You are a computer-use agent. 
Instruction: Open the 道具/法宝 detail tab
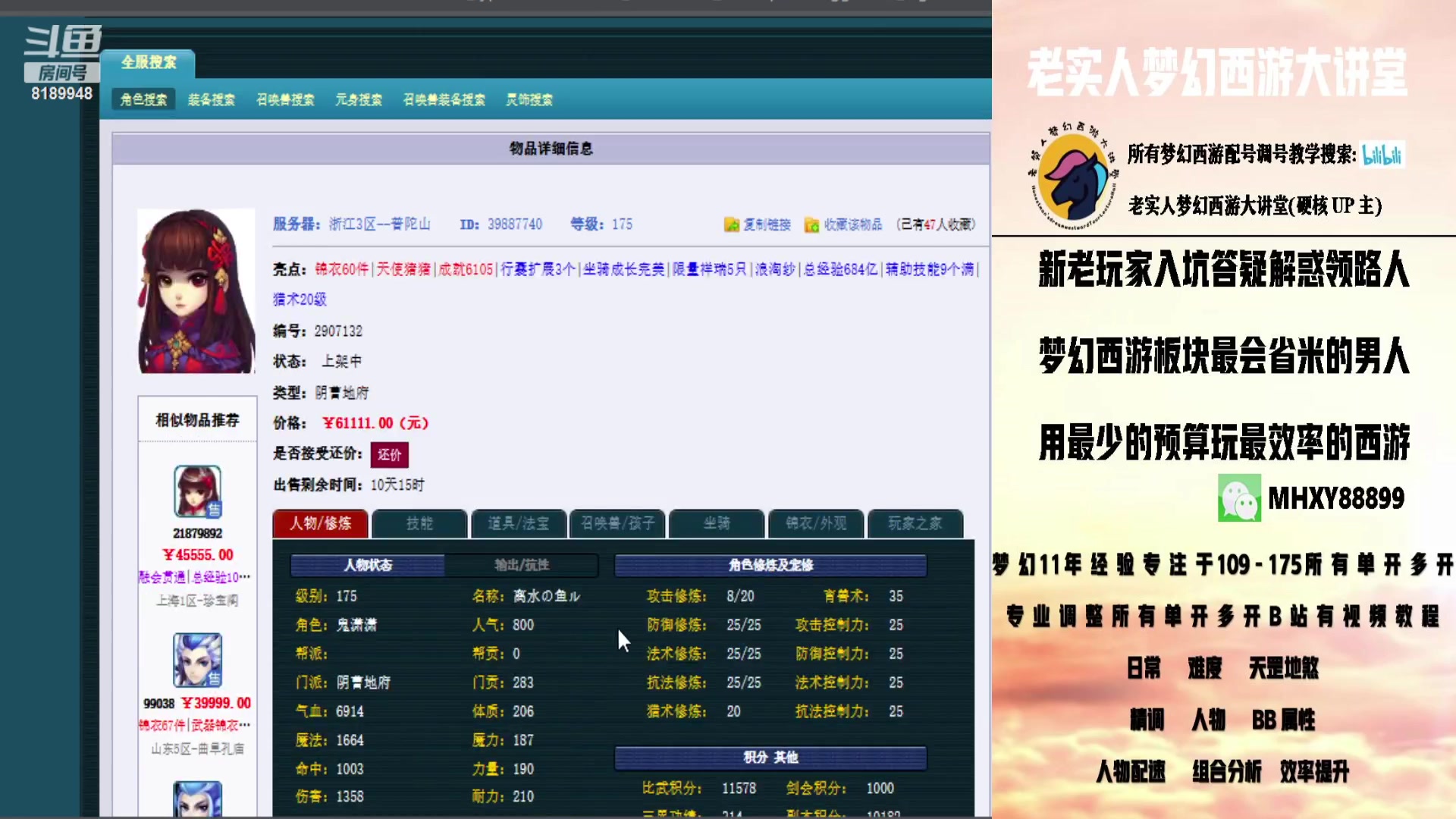[518, 523]
